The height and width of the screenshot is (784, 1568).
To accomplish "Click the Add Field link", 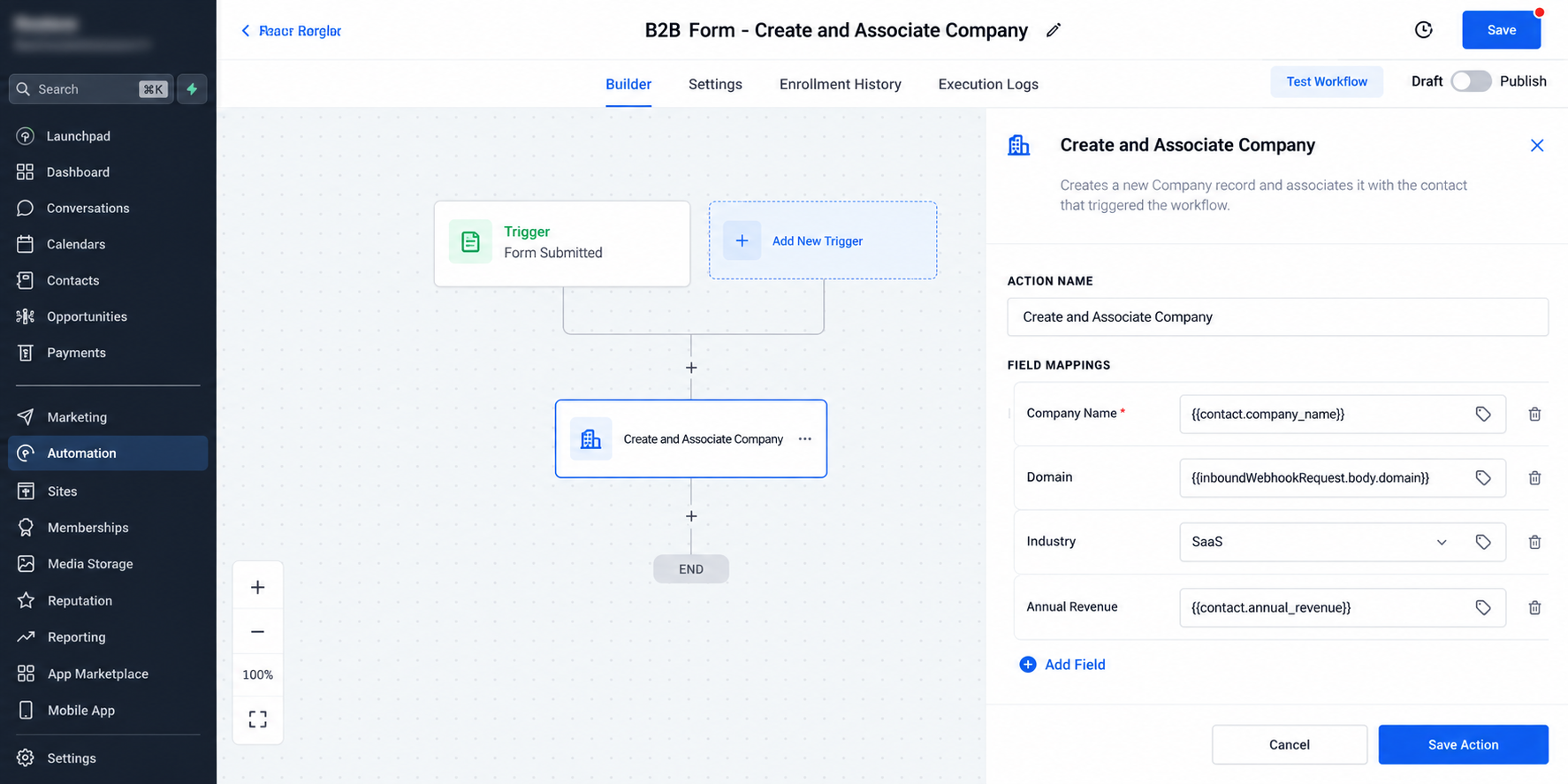I will point(1062,665).
